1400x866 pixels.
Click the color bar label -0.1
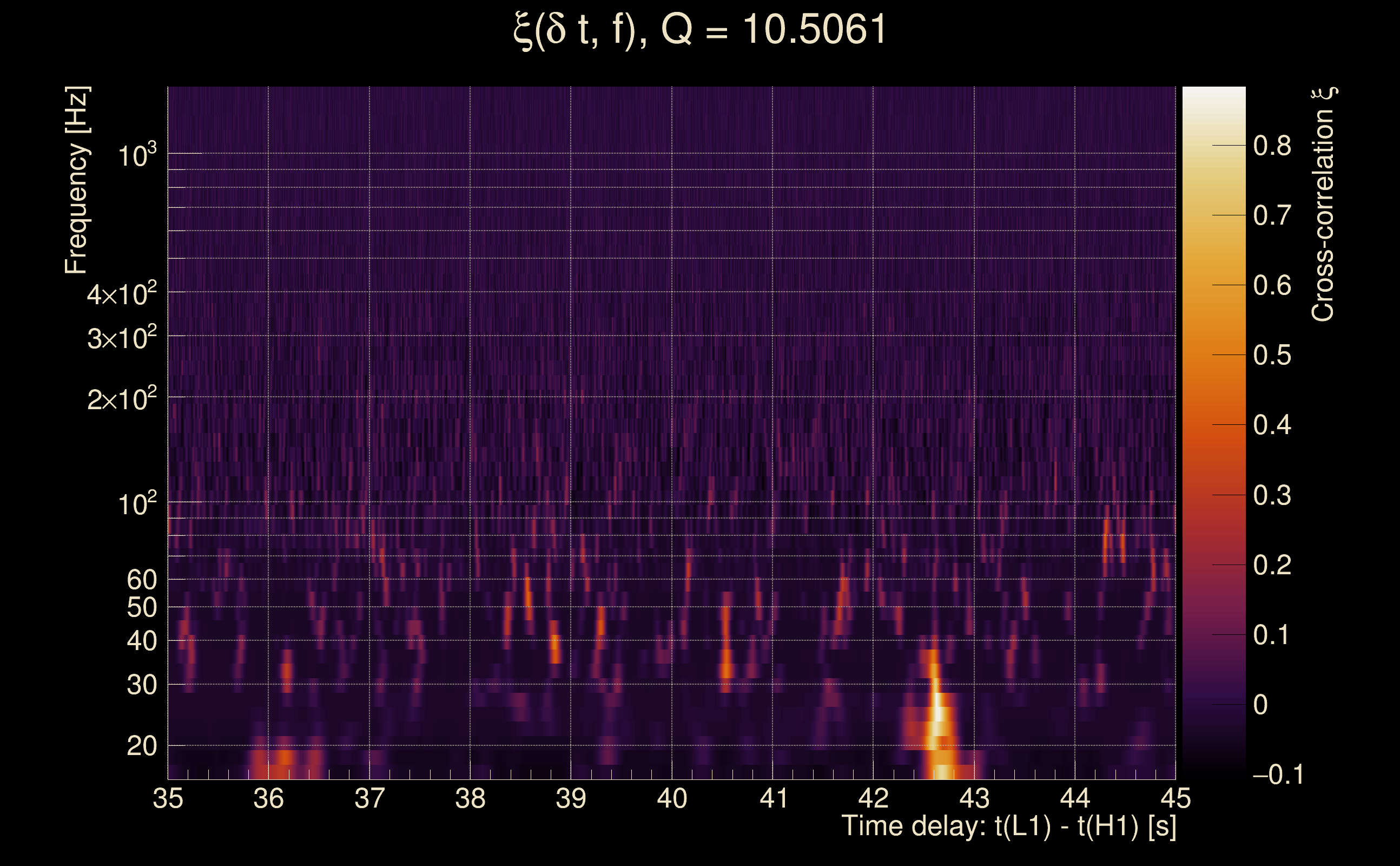tap(1278, 775)
